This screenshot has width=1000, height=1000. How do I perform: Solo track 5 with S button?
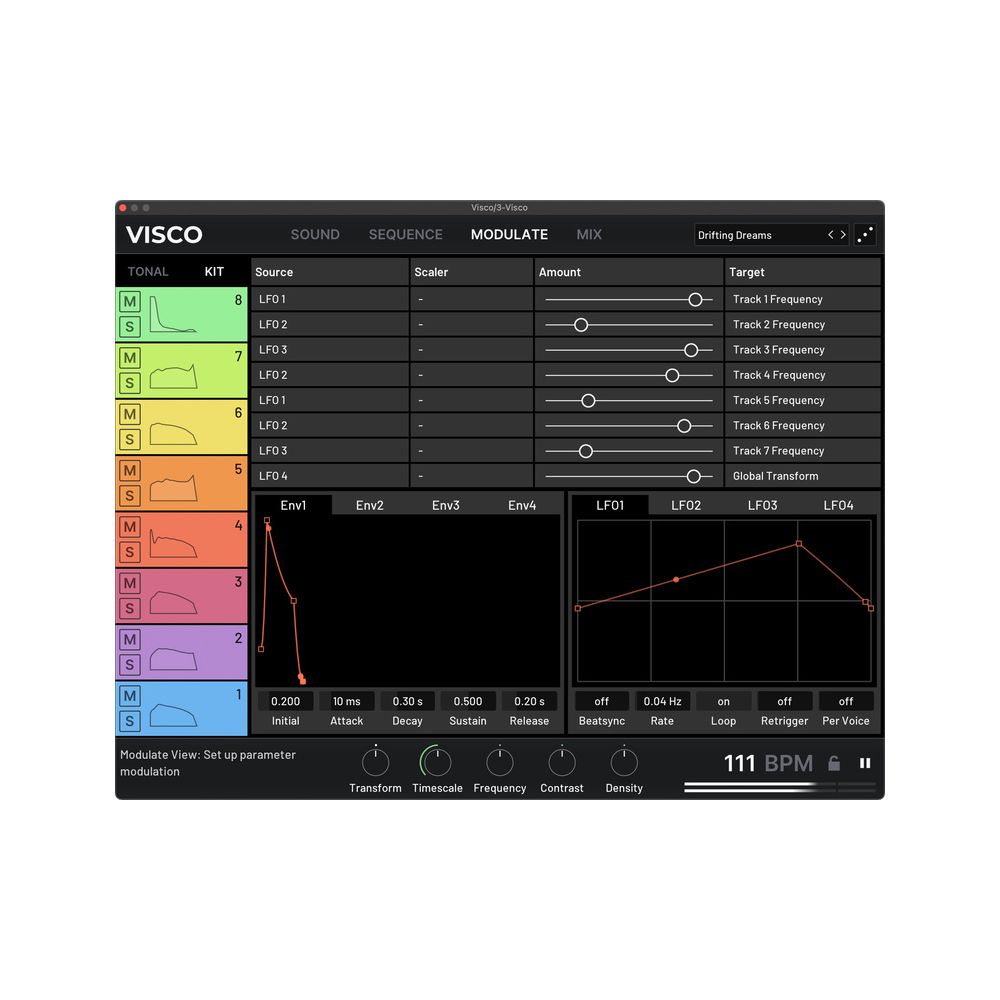[130, 495]
